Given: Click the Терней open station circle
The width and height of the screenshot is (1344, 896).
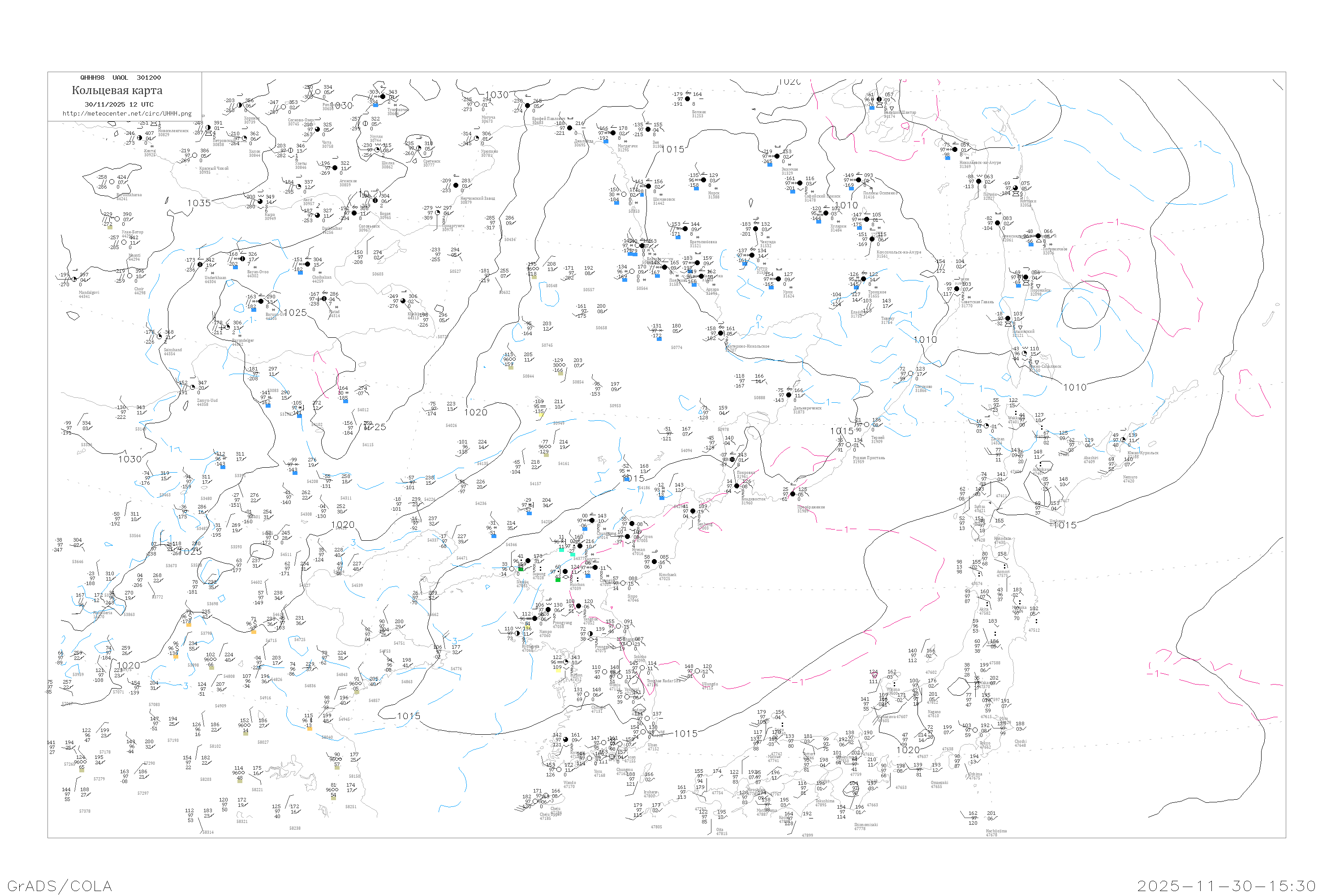Looking at the screenshot, I should 866,425.
